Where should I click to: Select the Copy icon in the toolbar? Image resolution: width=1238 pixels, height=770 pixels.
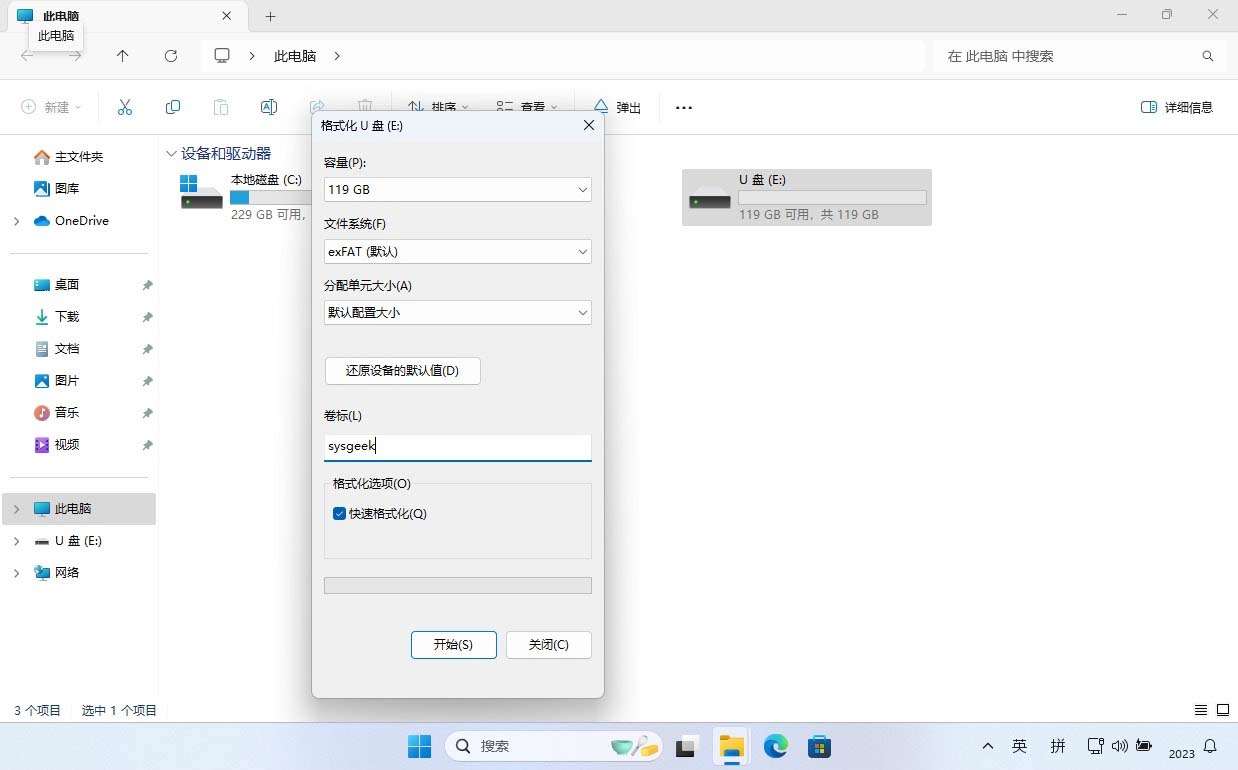tap(172, 107)
